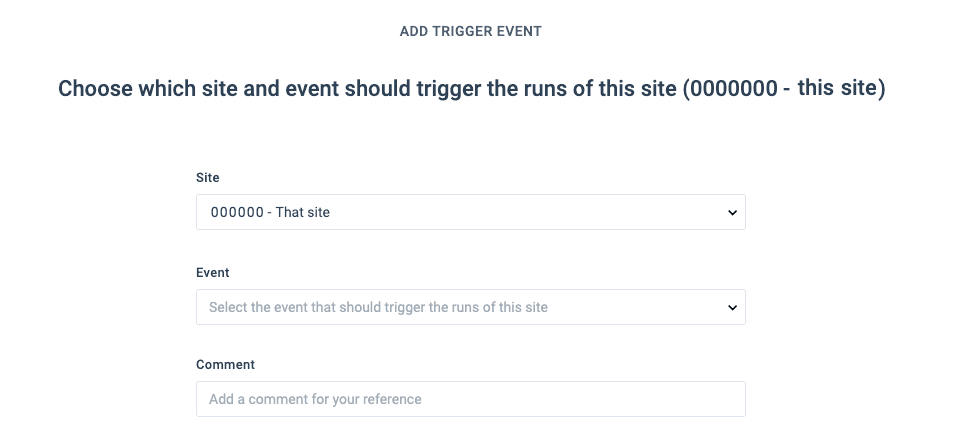Click the Site dropdown chevron arrow
956x440 pixels.
coord(732,213)
